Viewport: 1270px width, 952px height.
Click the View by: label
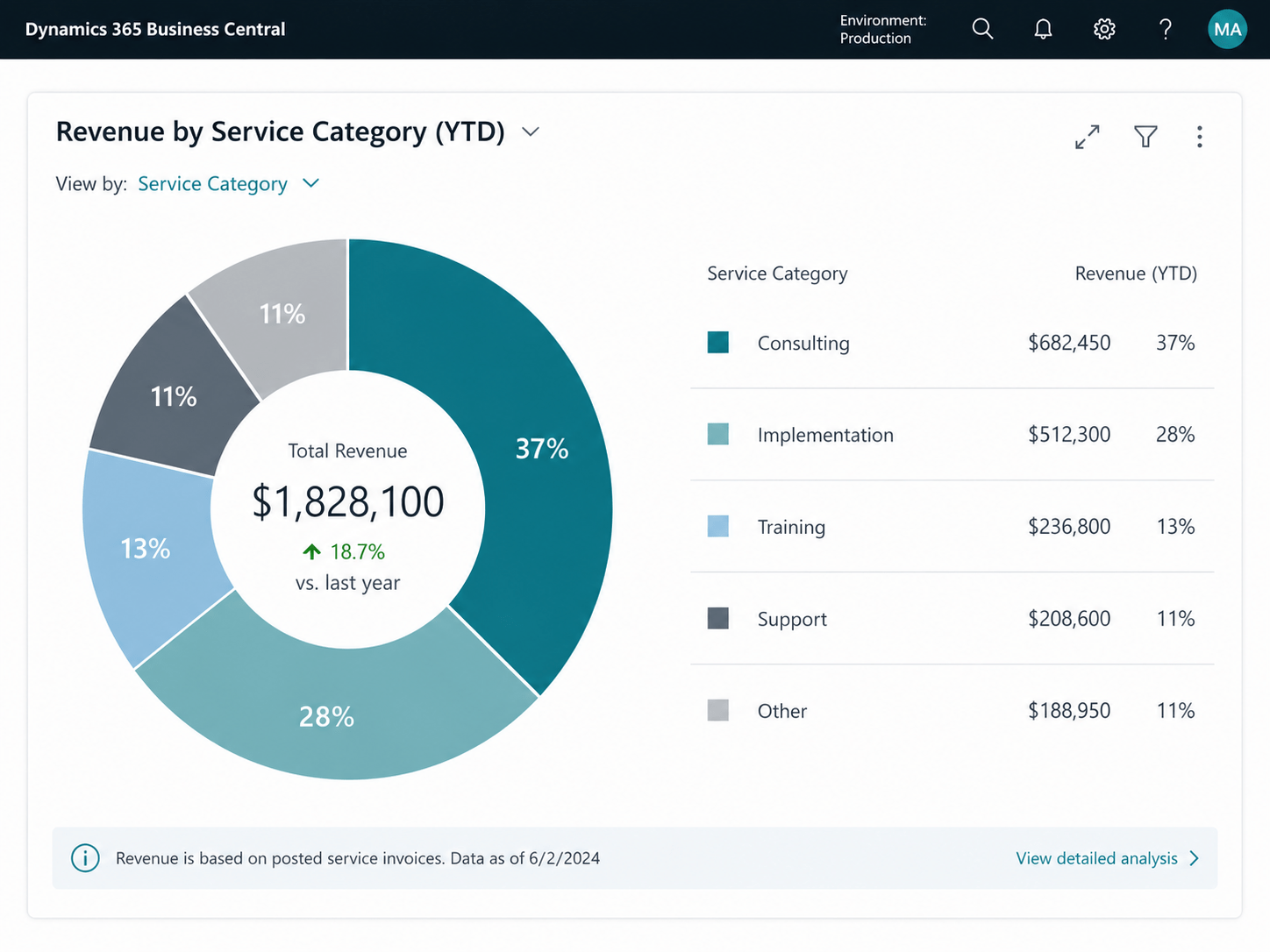pyautogui.click(x=91, y=184)
